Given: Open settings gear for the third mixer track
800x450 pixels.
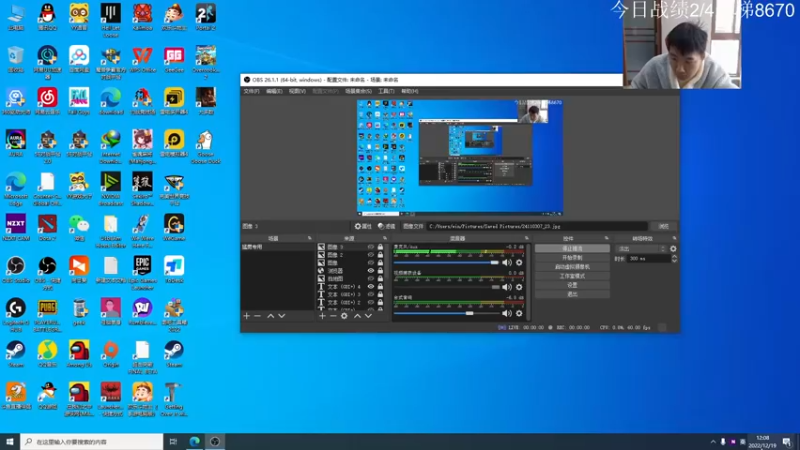Looking at the screenshot, I should (519, 313).
